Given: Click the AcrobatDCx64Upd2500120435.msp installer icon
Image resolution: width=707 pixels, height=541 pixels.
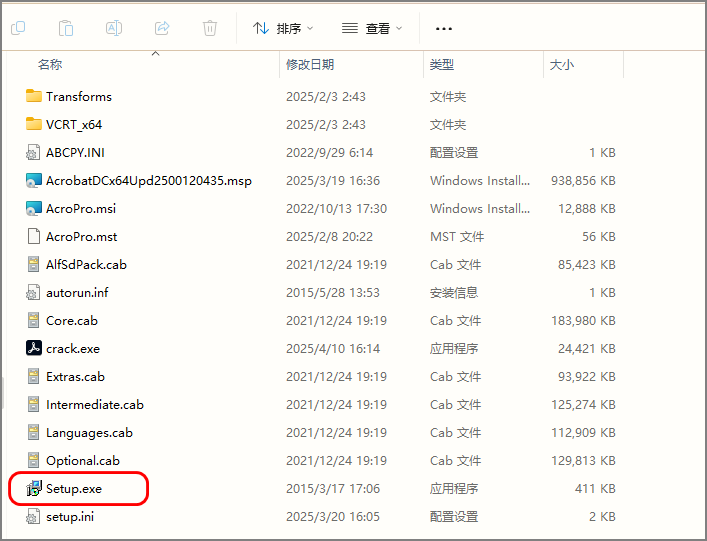Looking at the screenshot, I should [x=34, y=180].
